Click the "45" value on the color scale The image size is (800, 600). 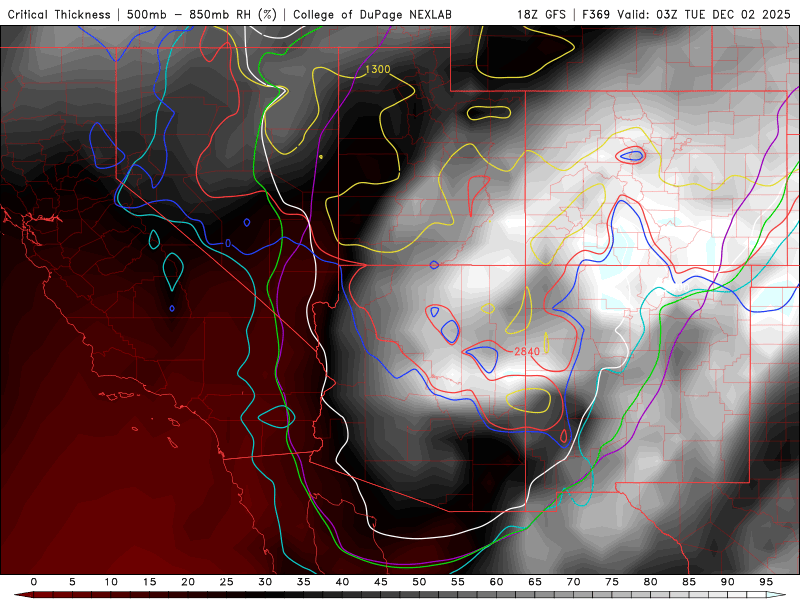[x=381, y=582]
